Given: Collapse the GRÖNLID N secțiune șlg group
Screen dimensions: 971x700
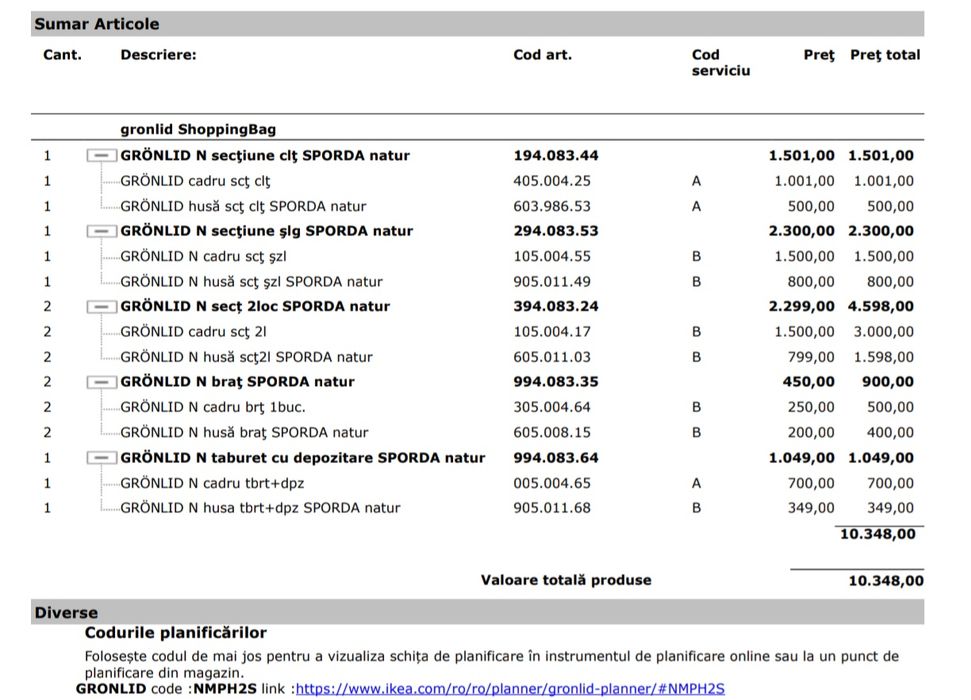Looking at the screenshot, I should click(100, 231).
